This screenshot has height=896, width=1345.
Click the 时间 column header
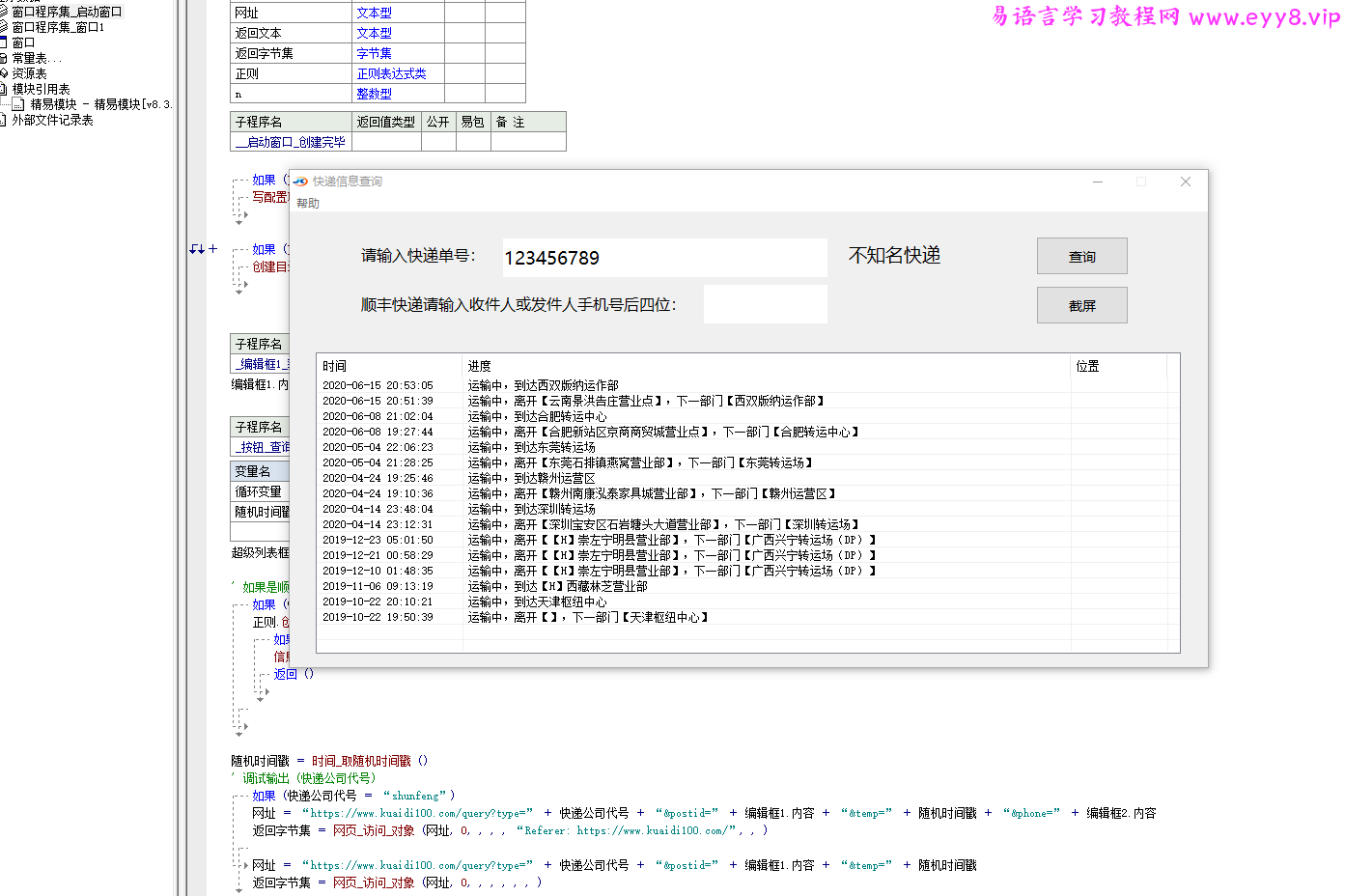(x=390, y=366)
